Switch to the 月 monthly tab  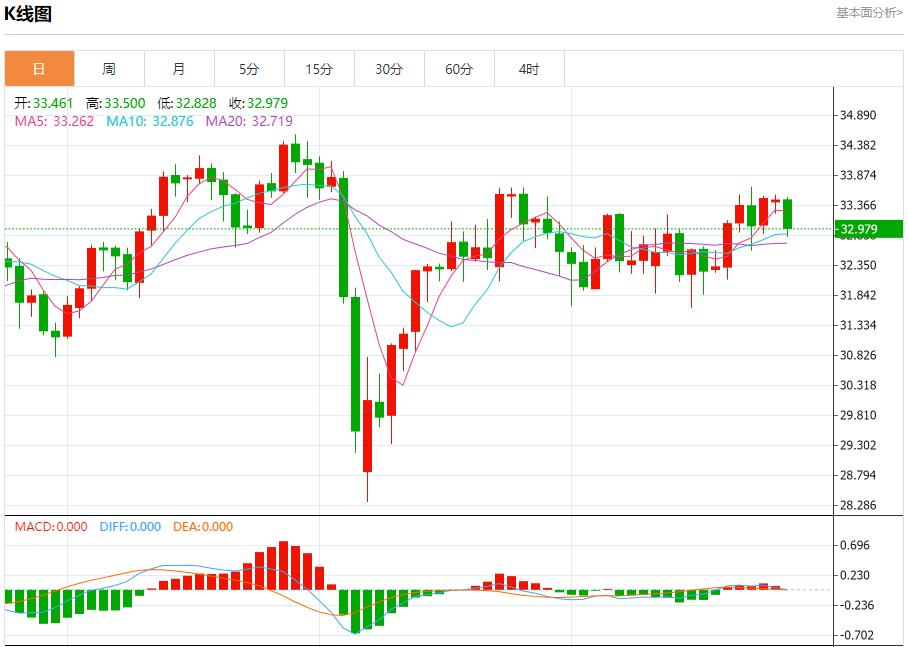point(179,69)
